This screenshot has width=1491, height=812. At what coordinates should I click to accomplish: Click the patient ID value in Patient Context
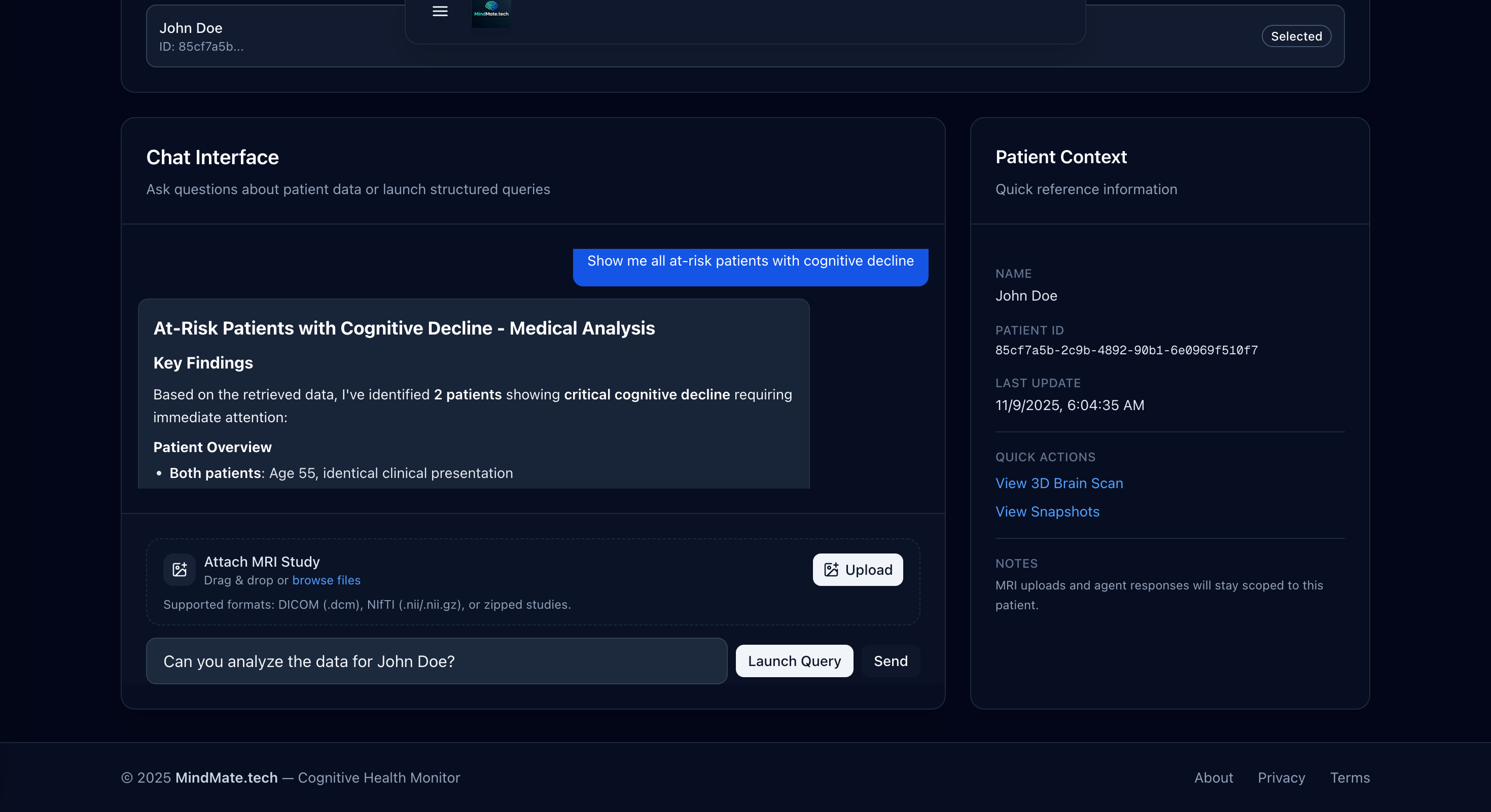pyautogui.click(x=1126, y=350)
